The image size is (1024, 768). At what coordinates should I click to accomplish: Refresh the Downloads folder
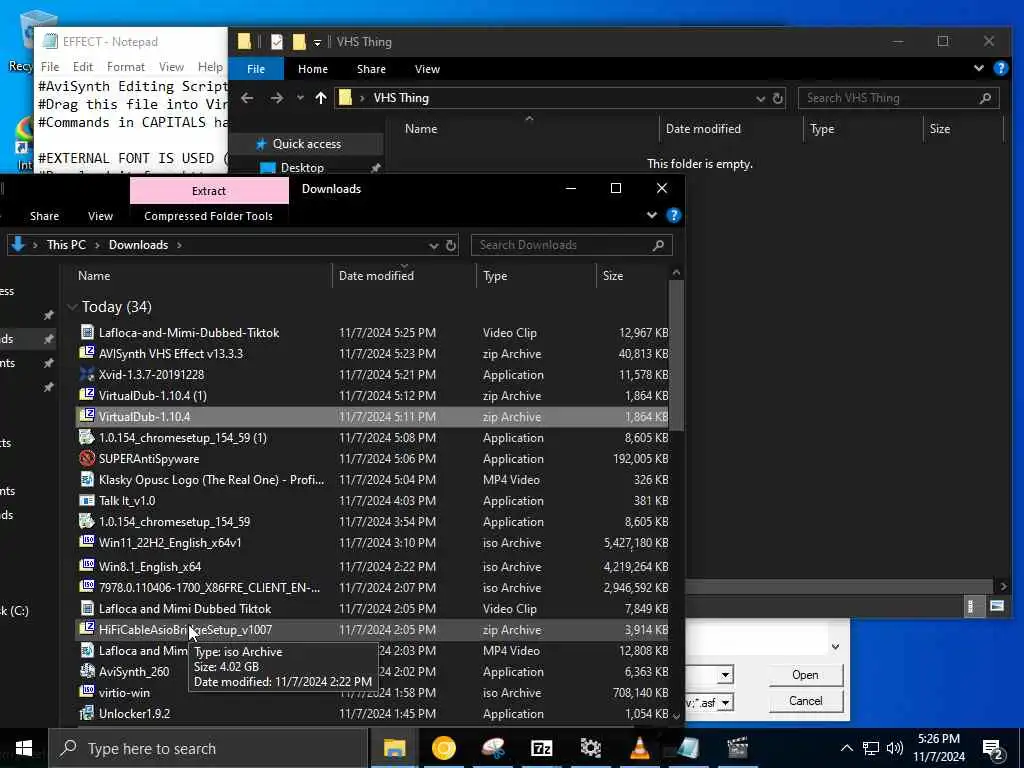[x=451, y=245]
